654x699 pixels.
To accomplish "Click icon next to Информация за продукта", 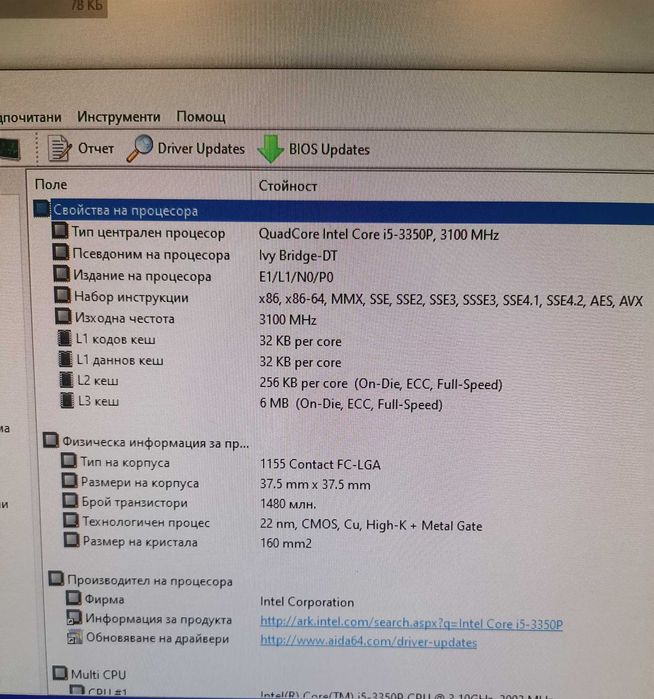I will (74, 617).
